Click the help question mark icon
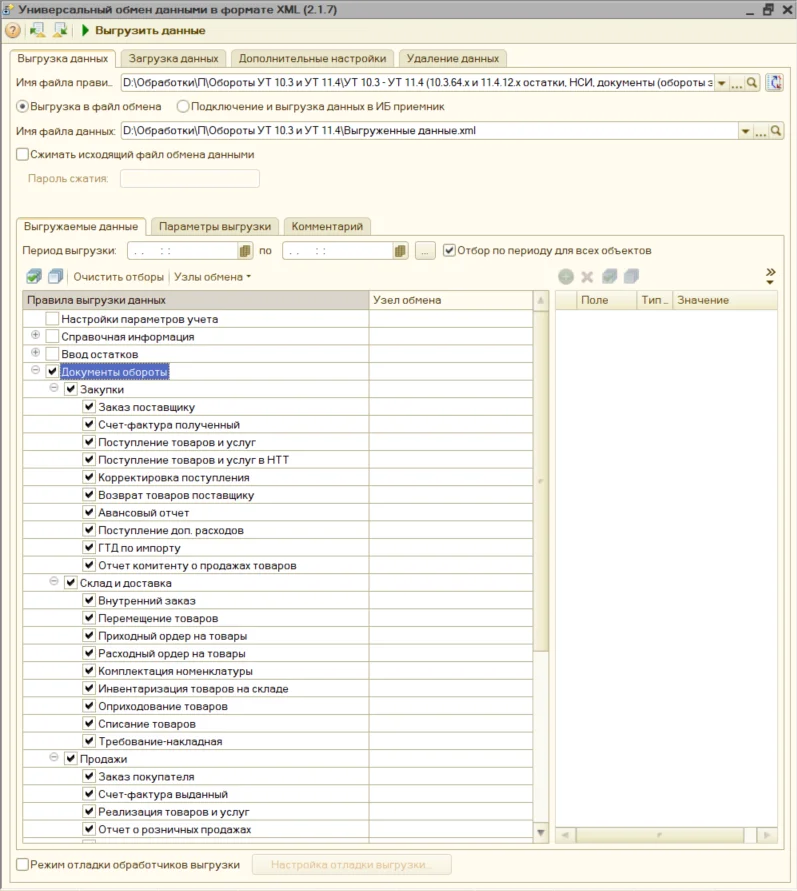The image size is (797, 891). [x=13, y=31]
